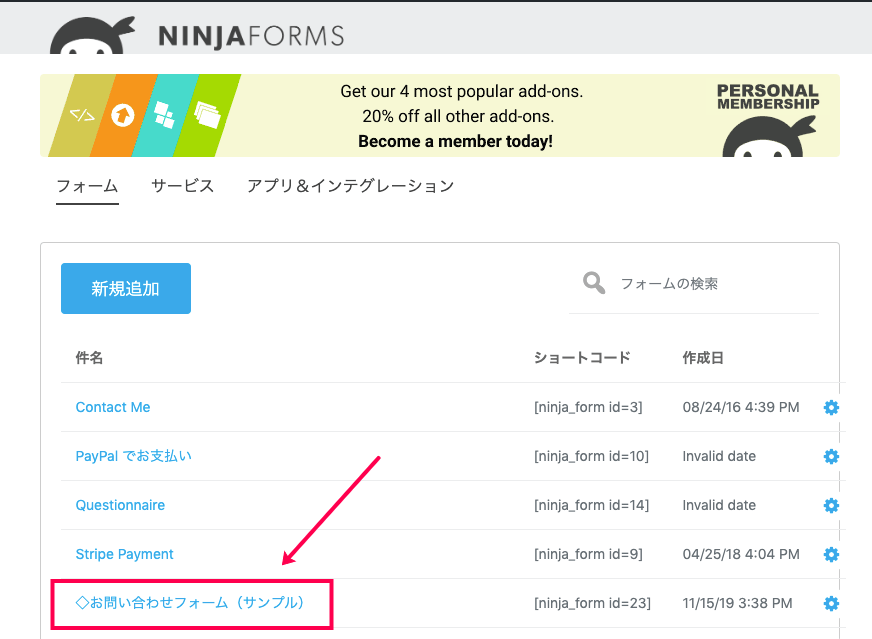Select shortcode [ninja_form id=9]
Viewport: 872px width, 639px height.
(x=588, y=554)
